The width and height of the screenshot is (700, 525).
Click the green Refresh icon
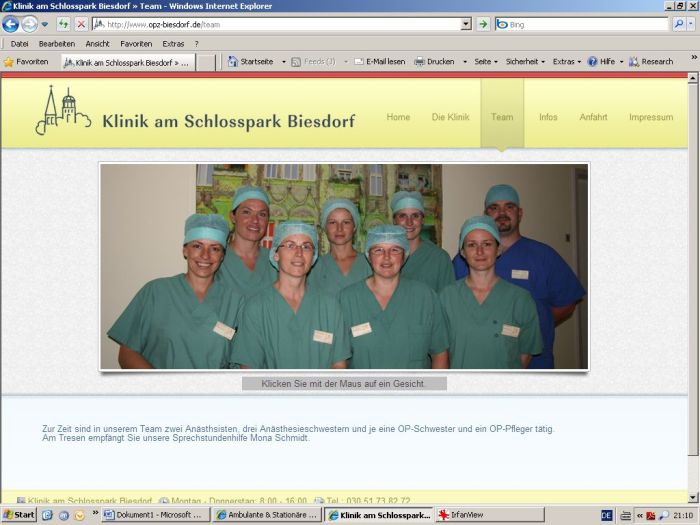click(x=64, y=24)
